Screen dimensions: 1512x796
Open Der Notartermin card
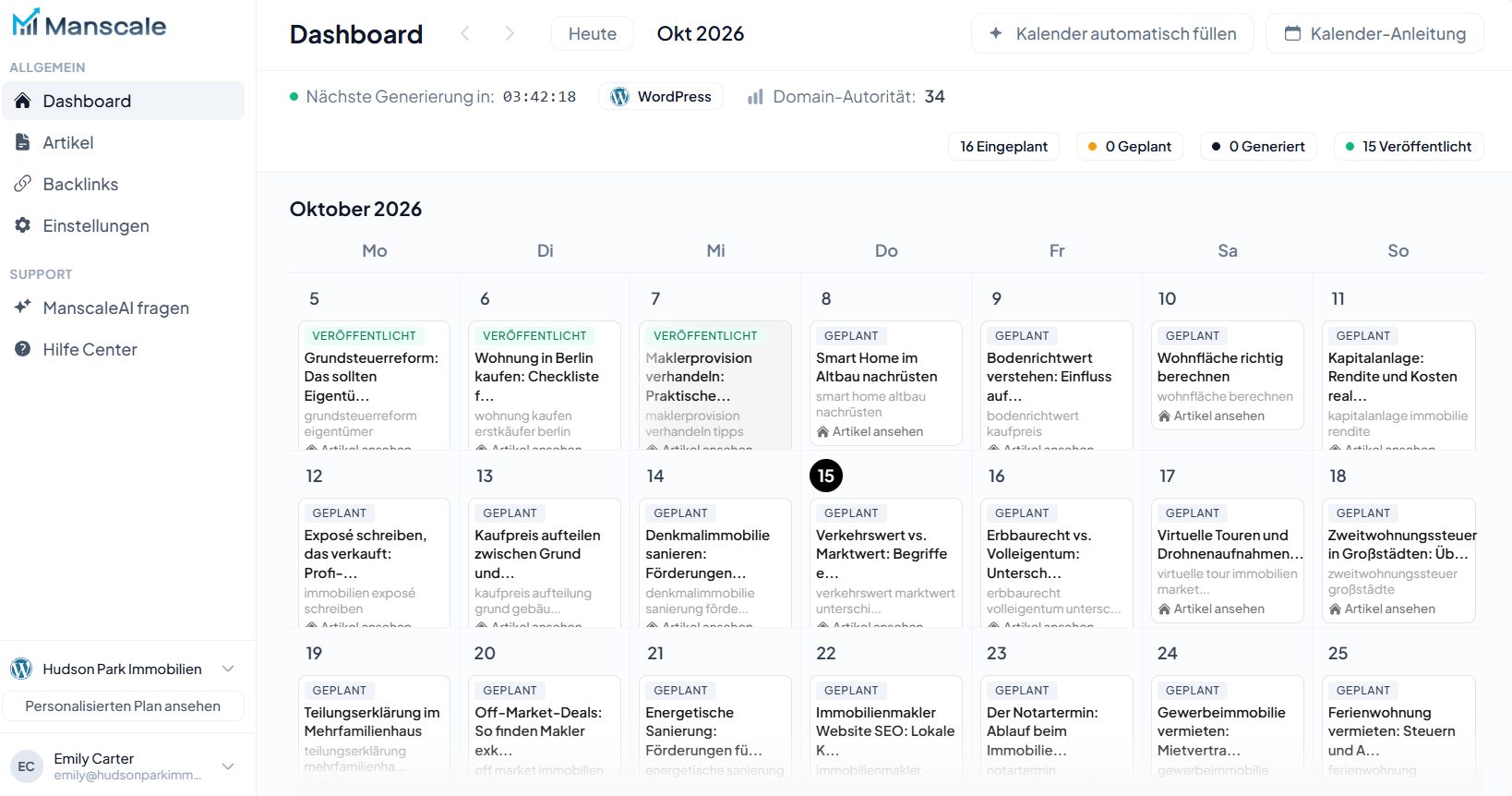[x=1057, y=730]
